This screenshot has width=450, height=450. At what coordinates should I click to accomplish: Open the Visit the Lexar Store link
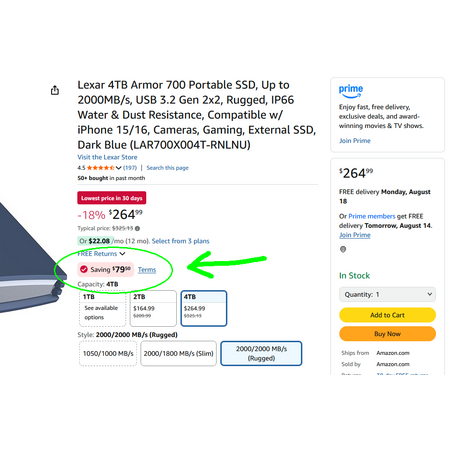pyautogui.click(x=107, y=157)
